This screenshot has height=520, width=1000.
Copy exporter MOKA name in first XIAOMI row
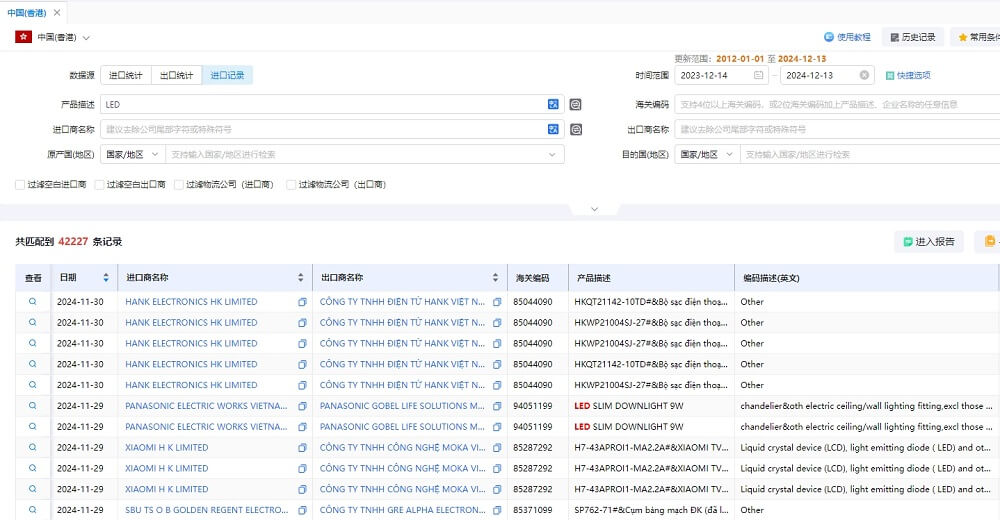coord(497,447)
